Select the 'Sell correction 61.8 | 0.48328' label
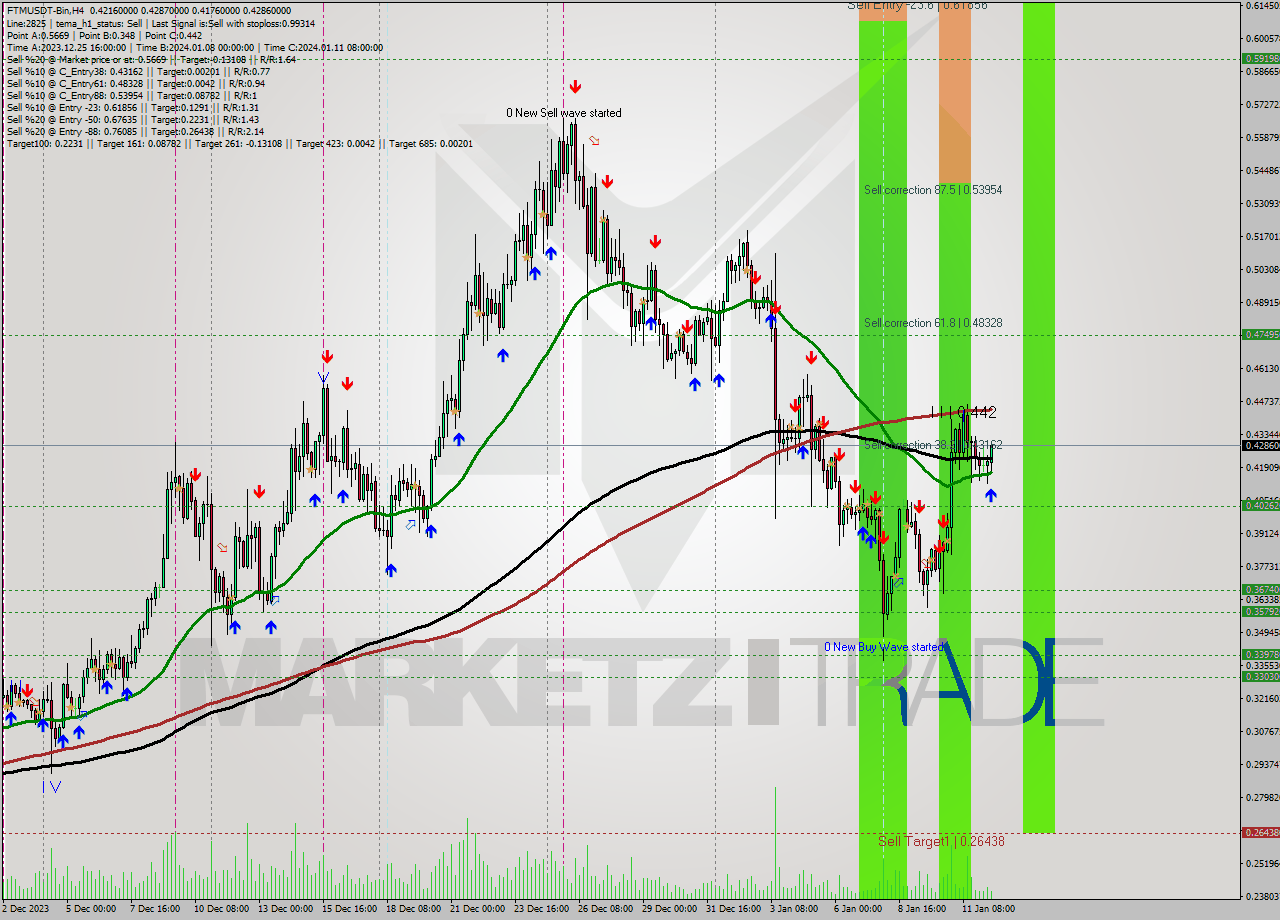The image size is (1280, 920). click(x=933, y=323)
